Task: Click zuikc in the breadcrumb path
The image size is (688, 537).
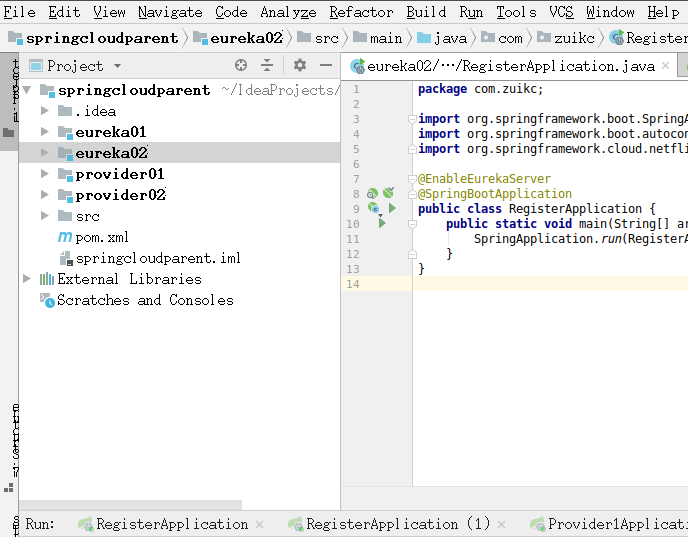Action: [x=574, y=39]
